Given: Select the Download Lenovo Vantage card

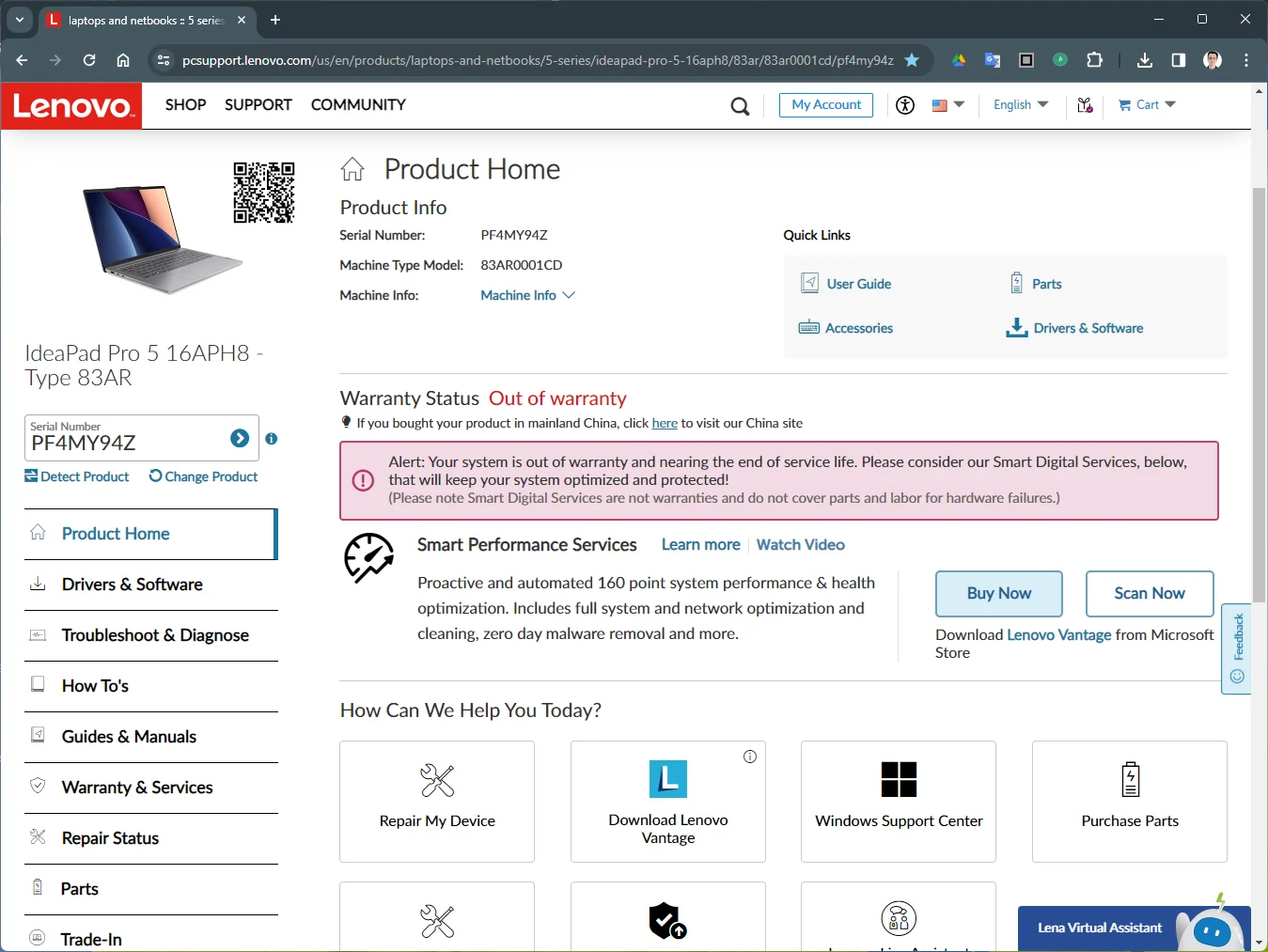Looking at the screenshot, I should (668, 802).
